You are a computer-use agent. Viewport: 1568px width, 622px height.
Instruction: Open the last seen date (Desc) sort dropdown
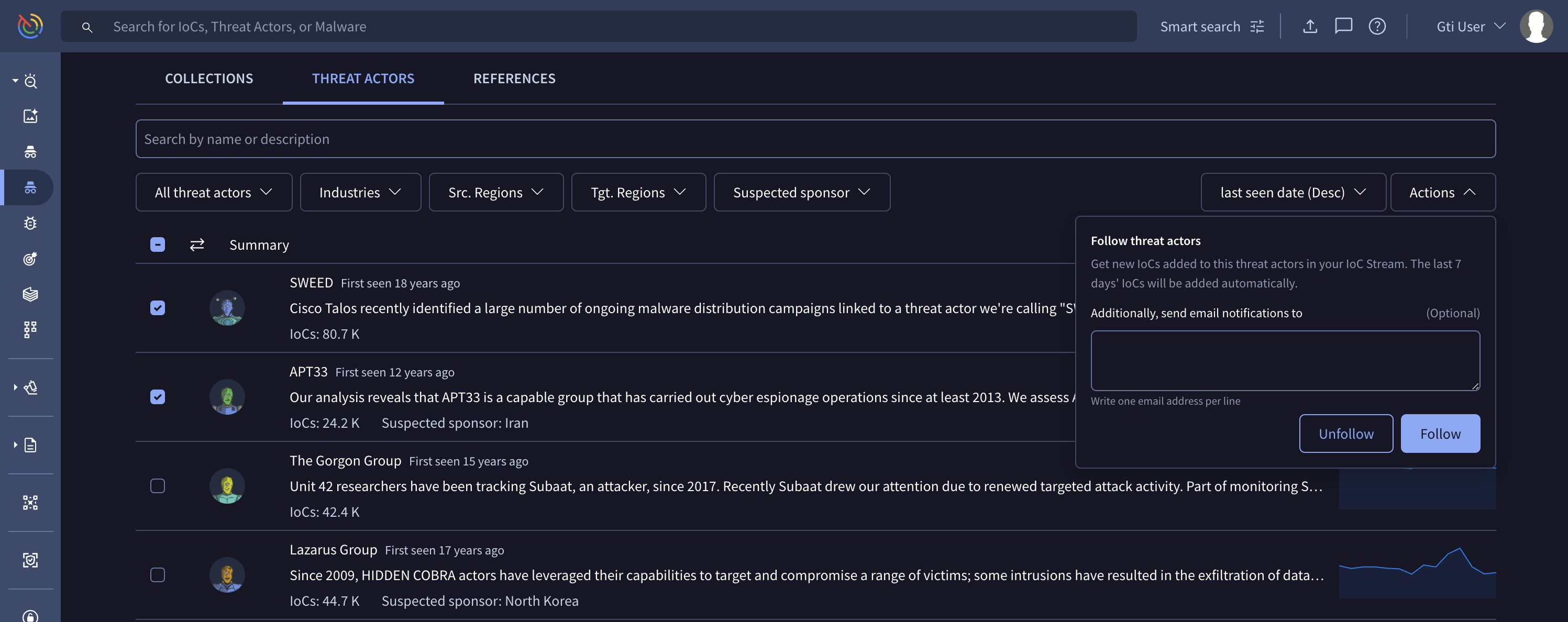pyautogui.click(x=1293, y=192)
